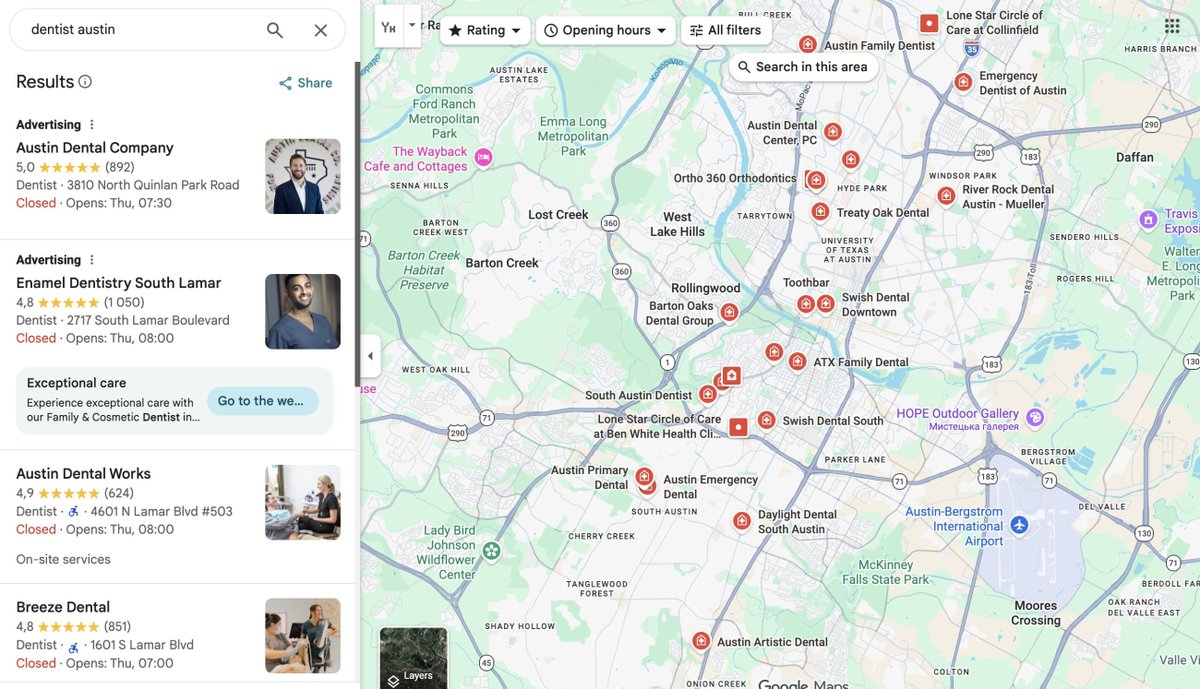
Task: Select the Lone Star Ben White clinic pin
Action: click(x=738, y=427)
